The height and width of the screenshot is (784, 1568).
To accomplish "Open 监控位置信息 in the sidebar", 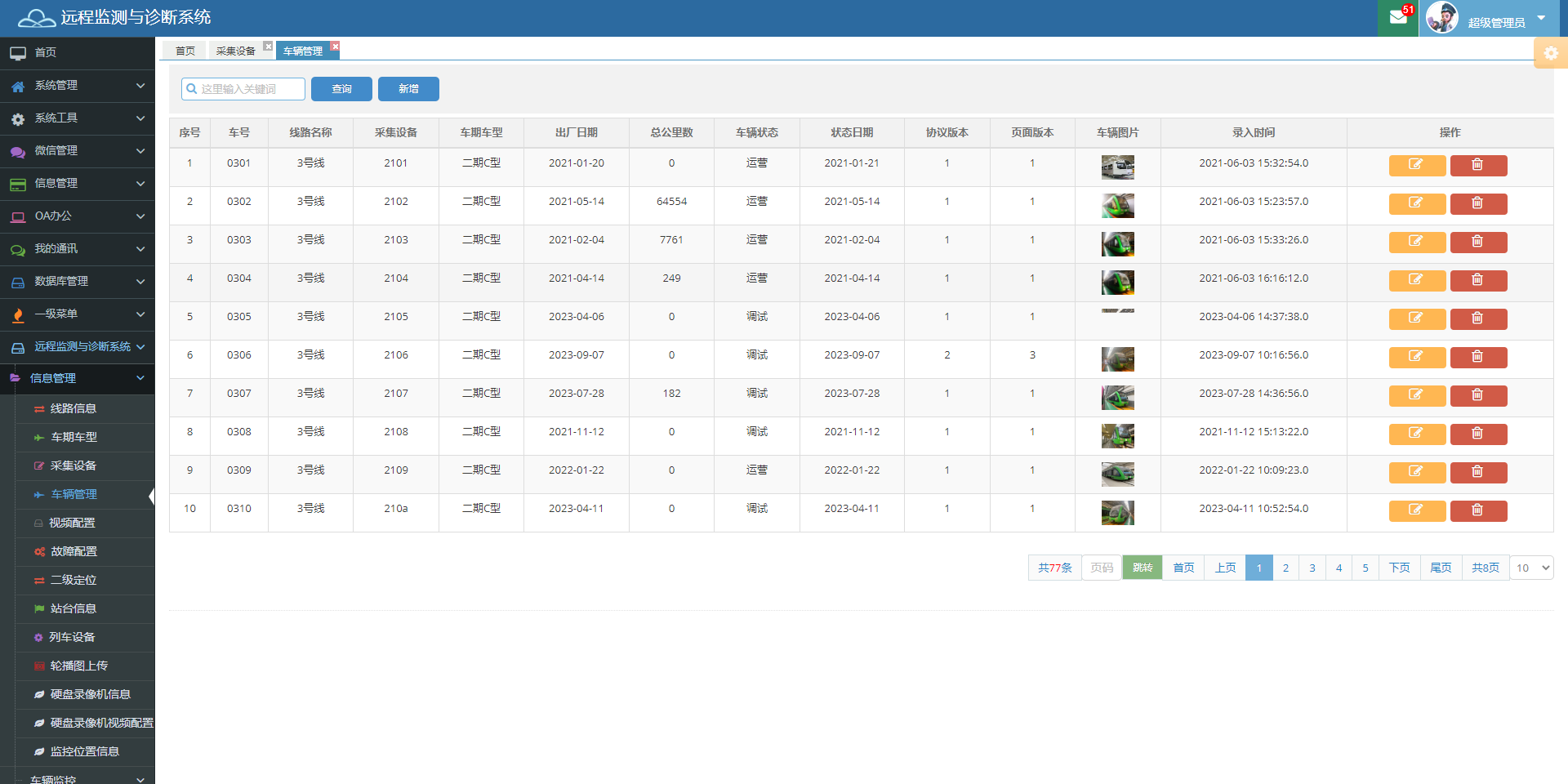I will pyautogui.click(x=84, y=751).
